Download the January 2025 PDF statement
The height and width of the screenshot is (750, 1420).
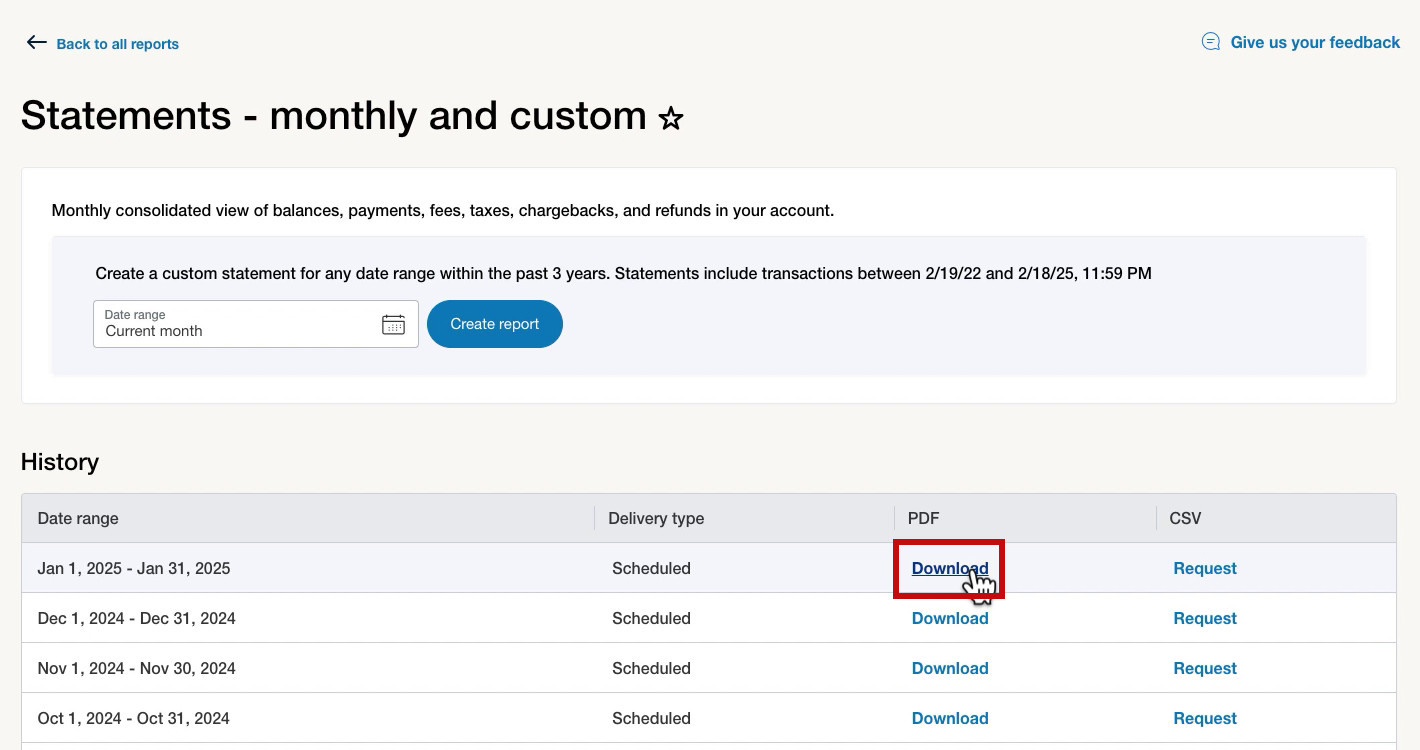pyautogui.click(x=949, y=568)
